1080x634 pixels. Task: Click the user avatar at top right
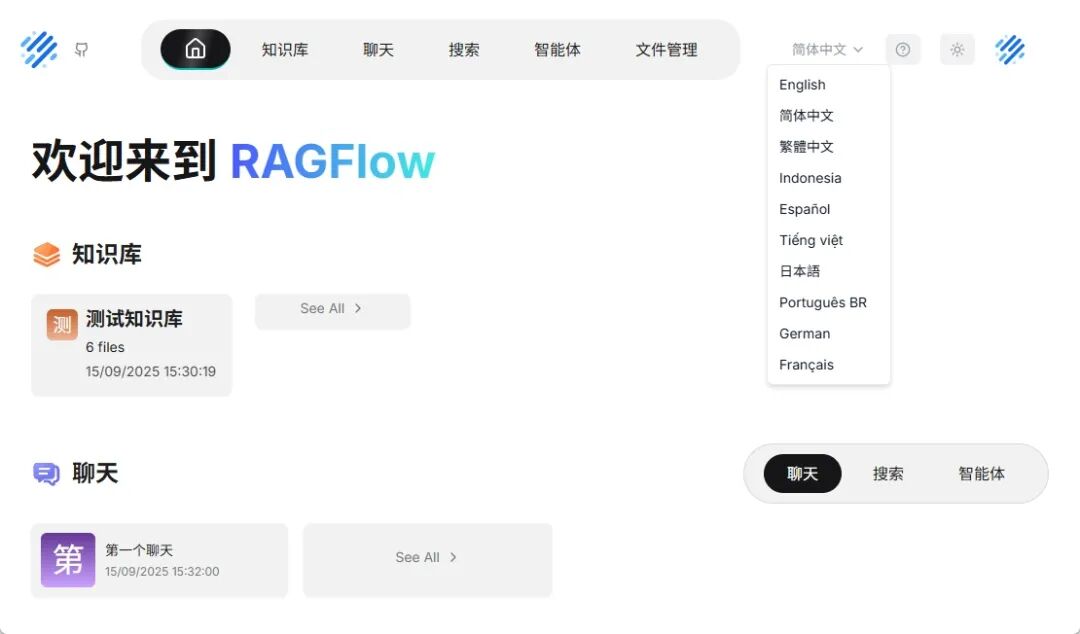[x=1010, y=49]
